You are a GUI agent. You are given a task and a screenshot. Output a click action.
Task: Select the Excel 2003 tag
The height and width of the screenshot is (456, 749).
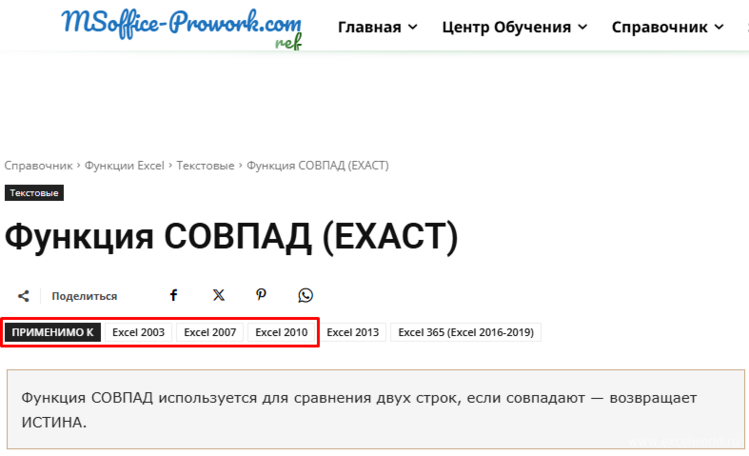(139, 332)
